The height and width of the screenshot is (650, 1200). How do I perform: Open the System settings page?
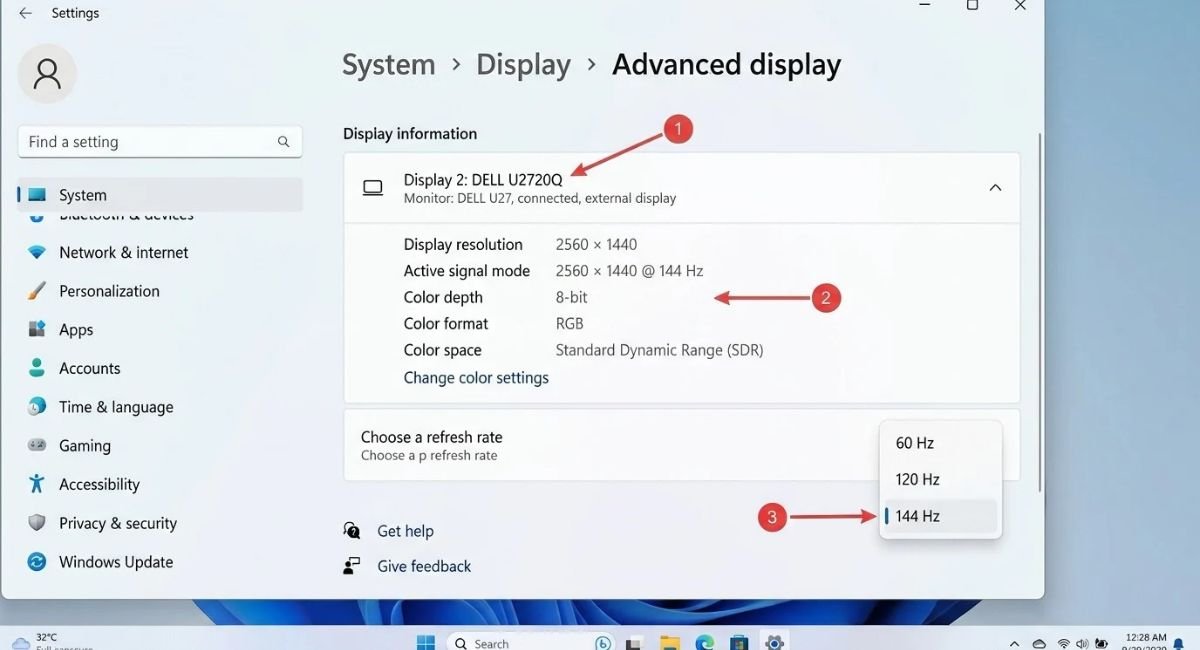click(160, 195)
